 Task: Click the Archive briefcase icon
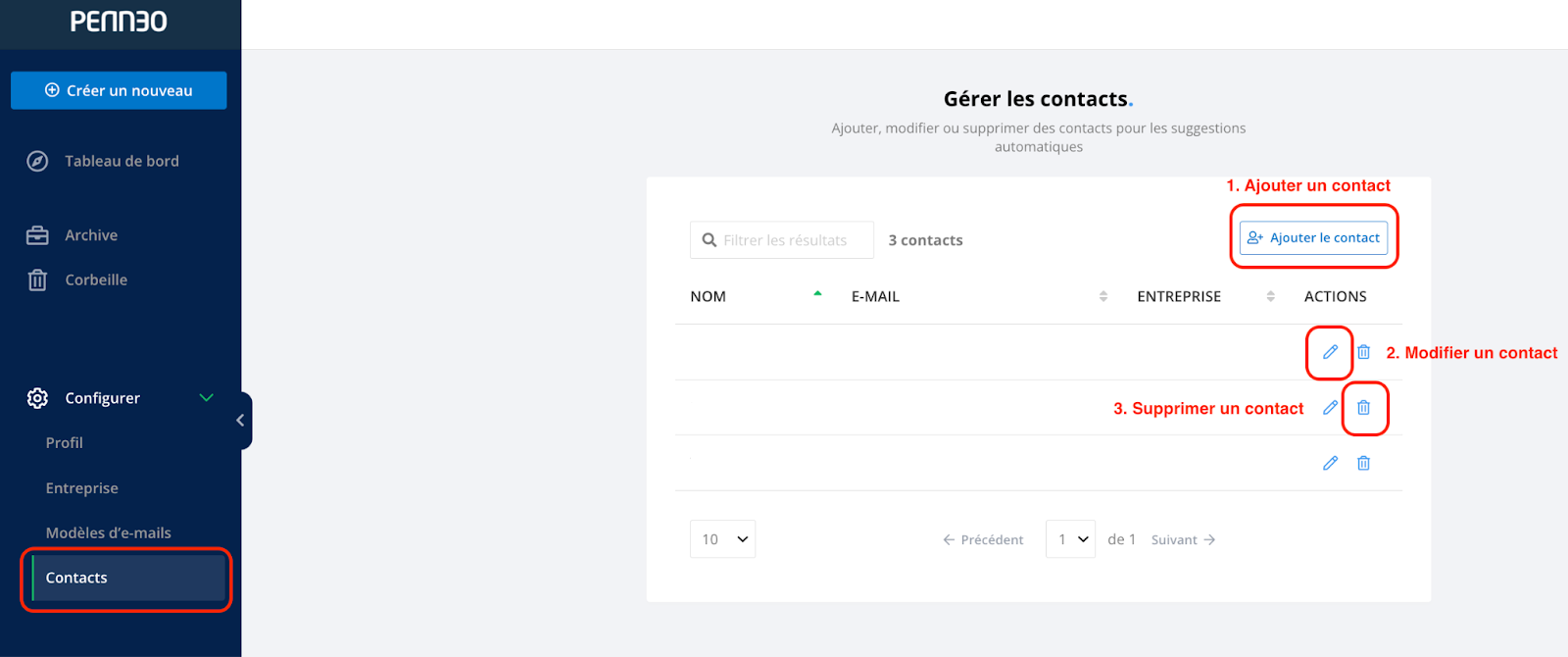click(x=37, y=235)
